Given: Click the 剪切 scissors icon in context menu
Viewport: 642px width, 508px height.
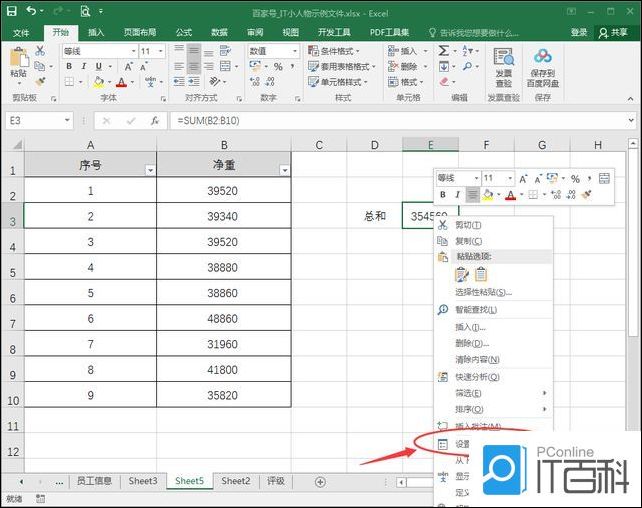Looking at the screenshot, I should click(x=443, y=225).
